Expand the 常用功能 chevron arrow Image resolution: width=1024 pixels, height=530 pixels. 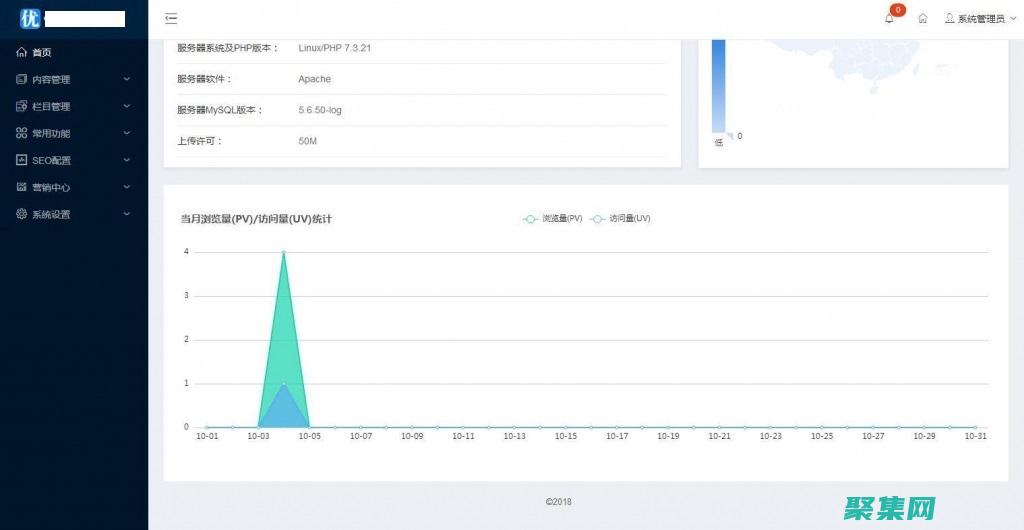pyautogui.click(x=127, y=133)
